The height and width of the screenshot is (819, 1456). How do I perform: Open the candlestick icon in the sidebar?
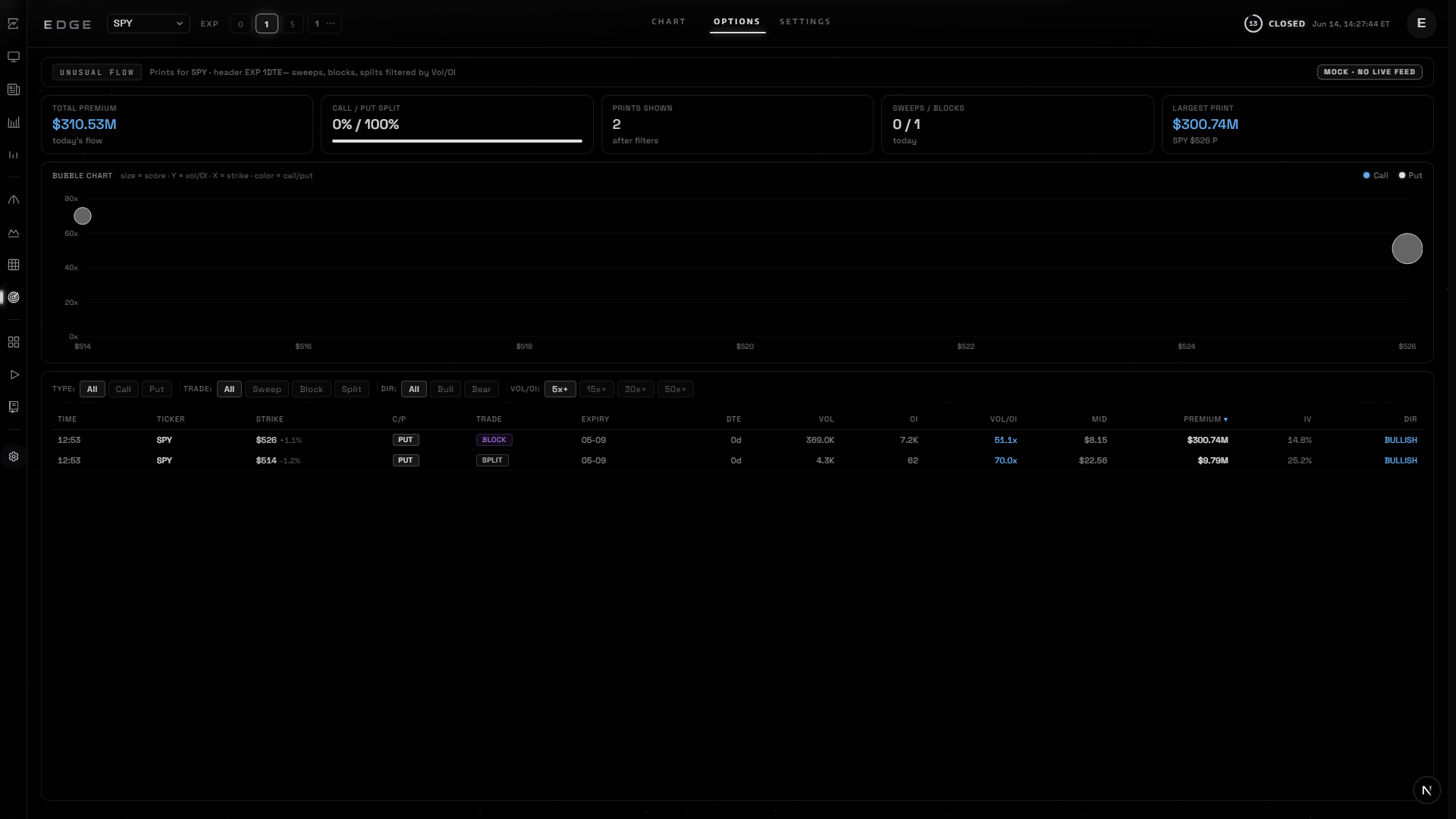click(x=13, y=155)
